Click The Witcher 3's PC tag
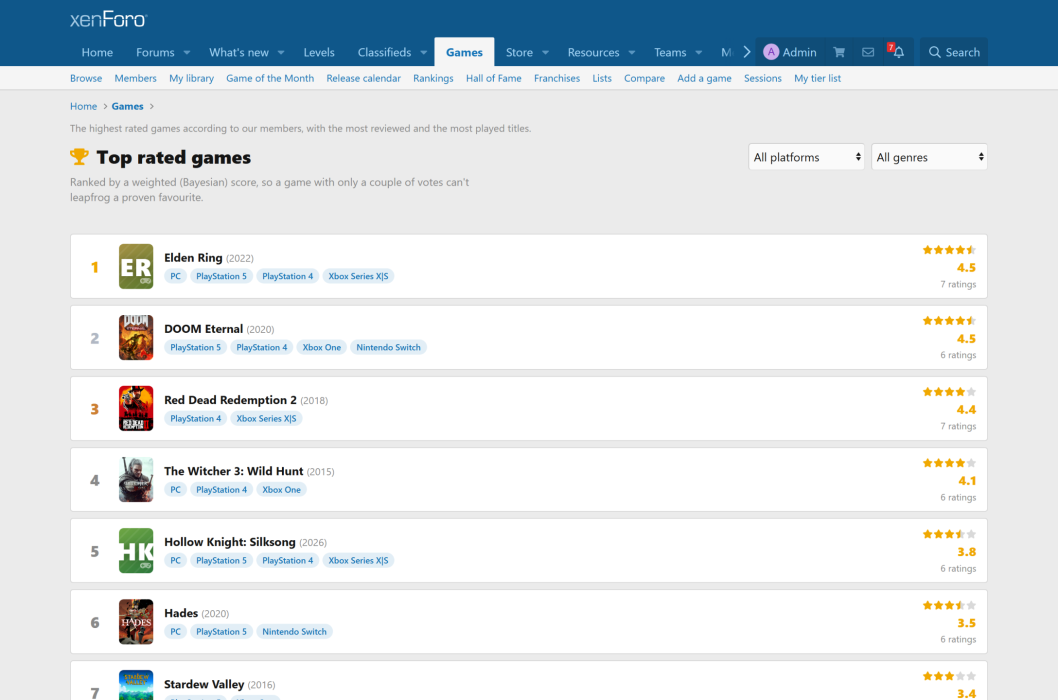This screenshot has width=1058, height=700. pyautogui.click(x=175, y=489)
